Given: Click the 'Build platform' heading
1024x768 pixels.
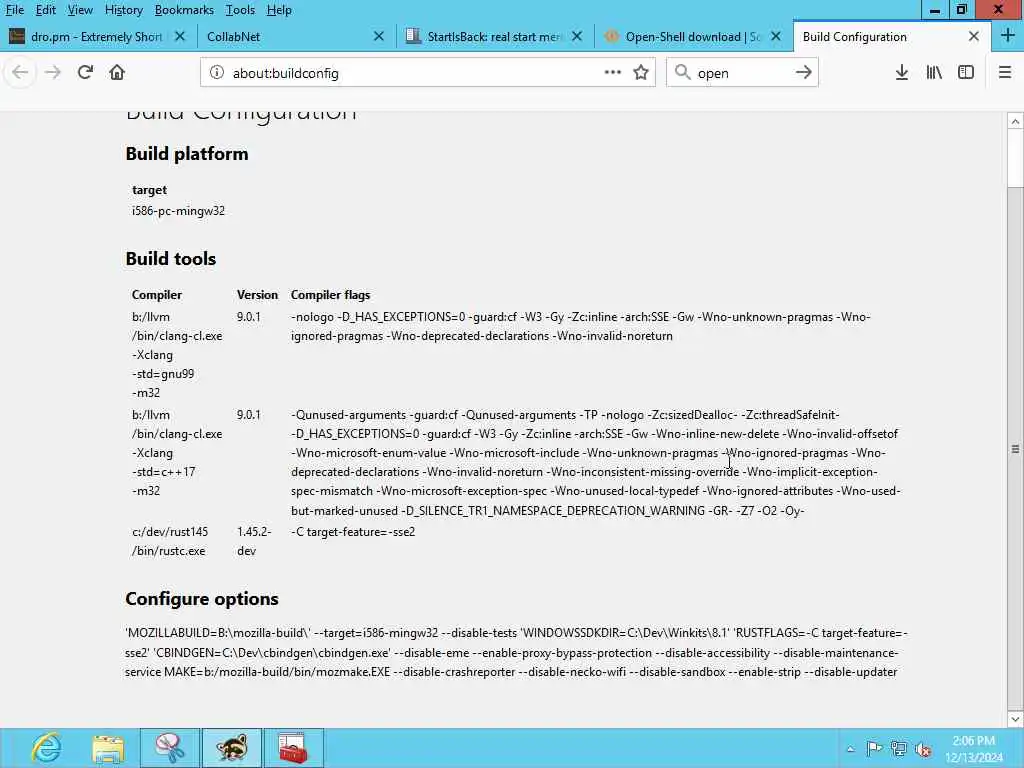Looking at the screenshot, I should click(x=187, y=153).
